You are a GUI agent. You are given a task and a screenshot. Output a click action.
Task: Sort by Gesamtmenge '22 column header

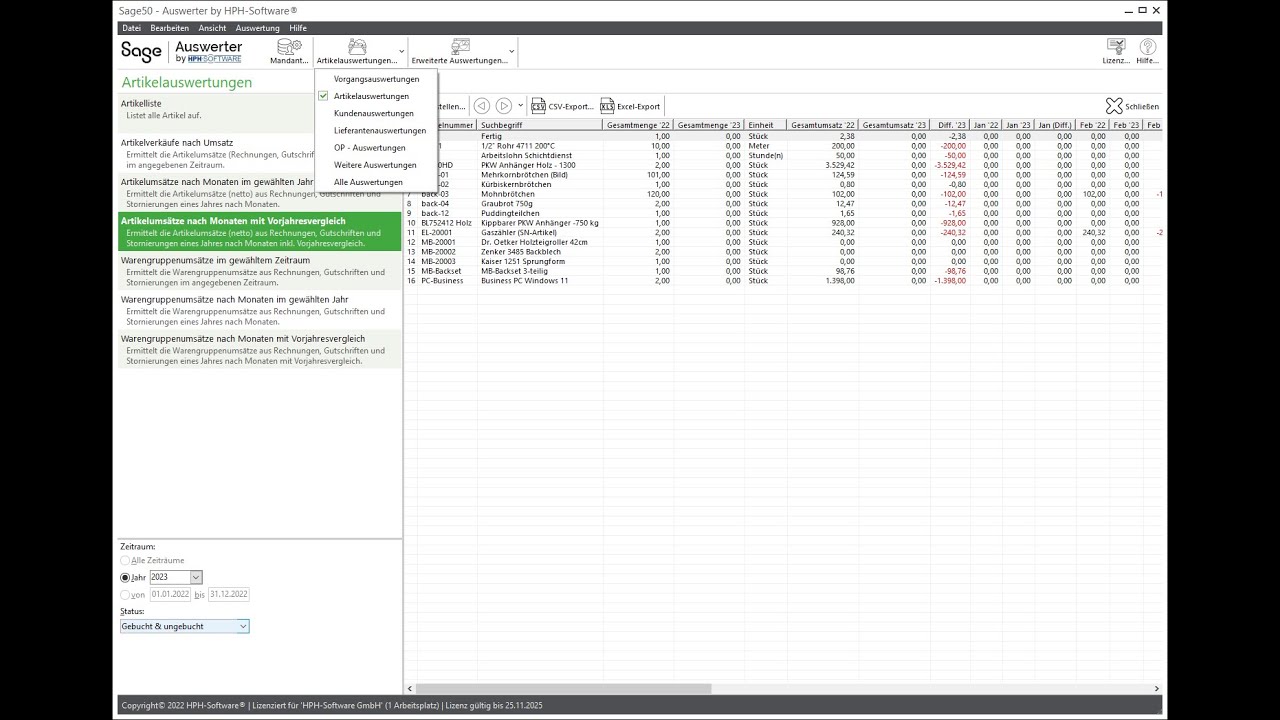(x=637, y=125)
